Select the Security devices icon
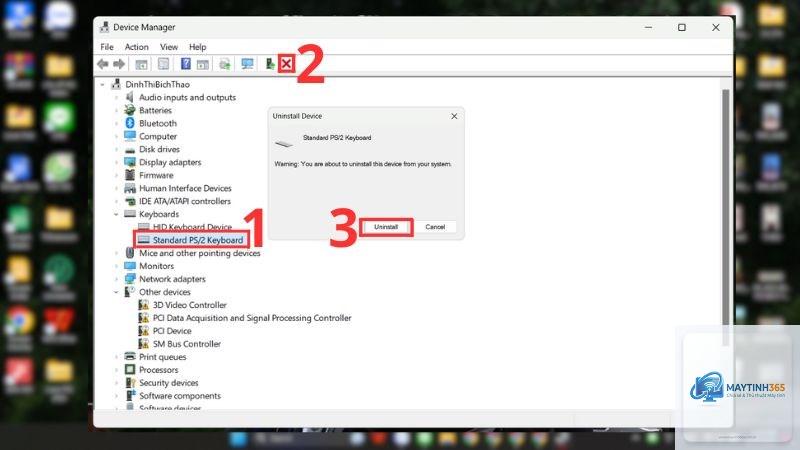800x450 pixels. click(x=130, y=383)
